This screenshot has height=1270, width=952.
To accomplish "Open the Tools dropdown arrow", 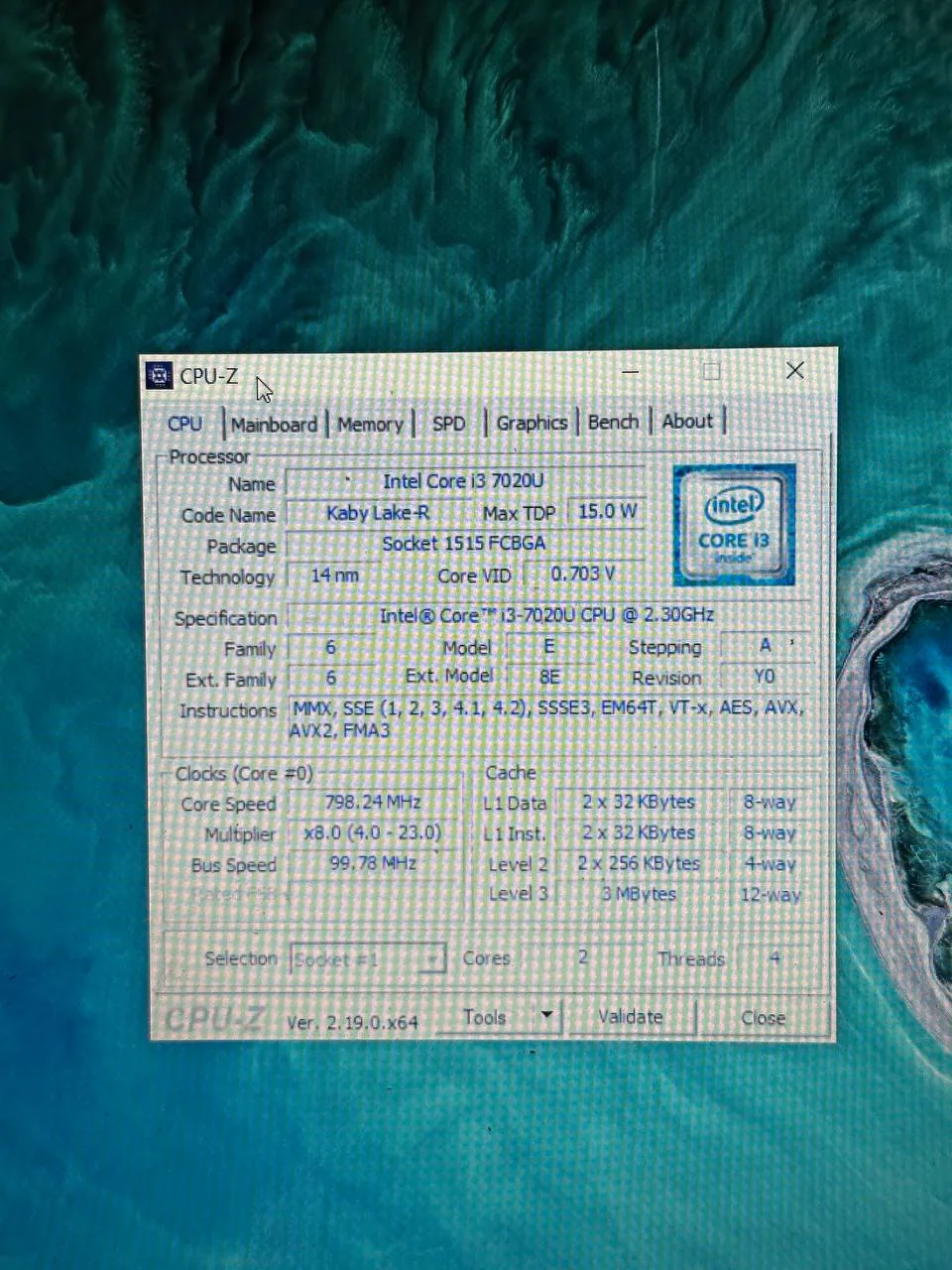I will tap(546, 1016).
